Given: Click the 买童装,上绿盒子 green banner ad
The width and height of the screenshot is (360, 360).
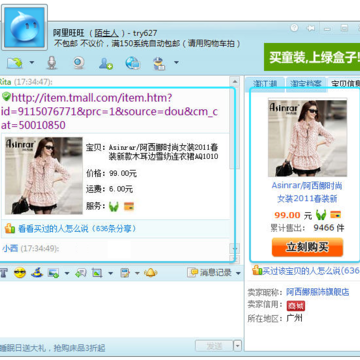Looking at the screenshot, I should [312, 57].
